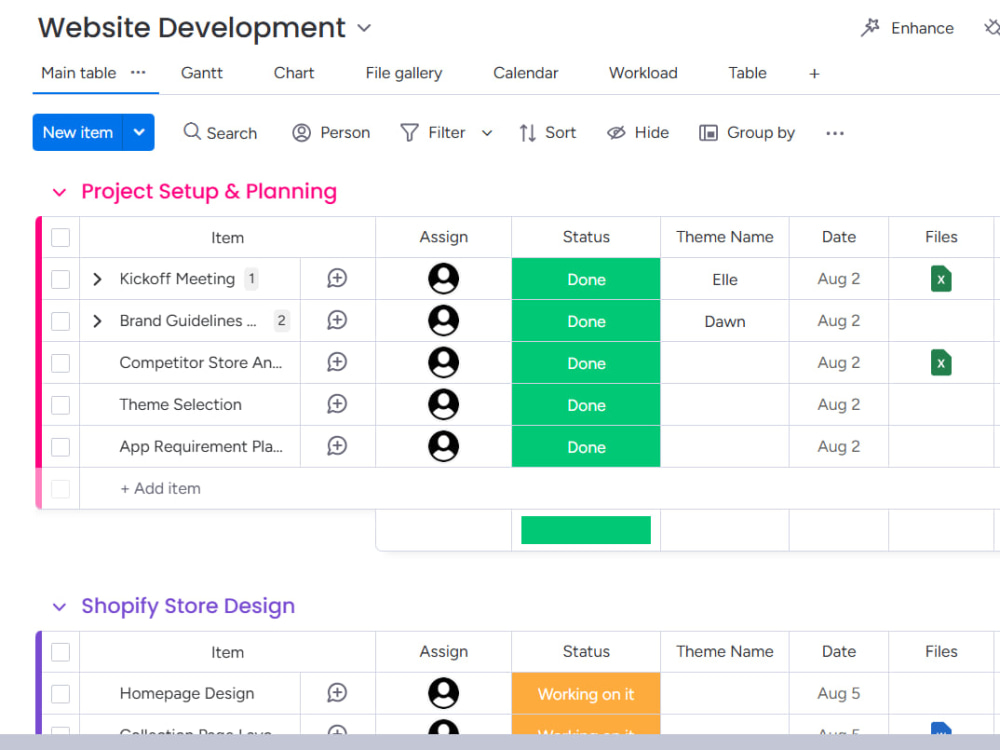Open the New item dropdown arrow

point(139,132)
